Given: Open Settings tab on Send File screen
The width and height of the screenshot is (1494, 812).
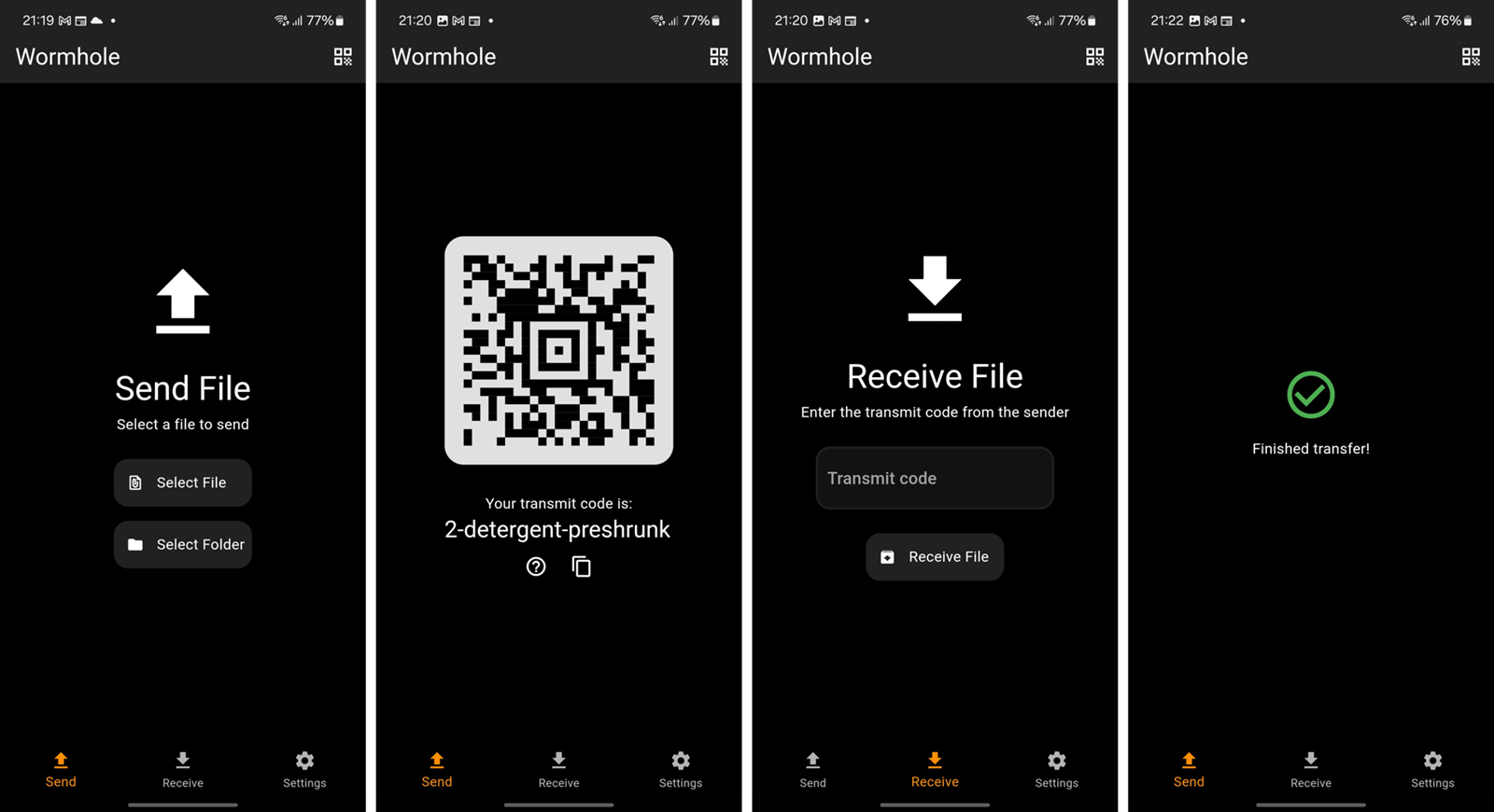Looking at the screenshot, I should coord(304,771).
